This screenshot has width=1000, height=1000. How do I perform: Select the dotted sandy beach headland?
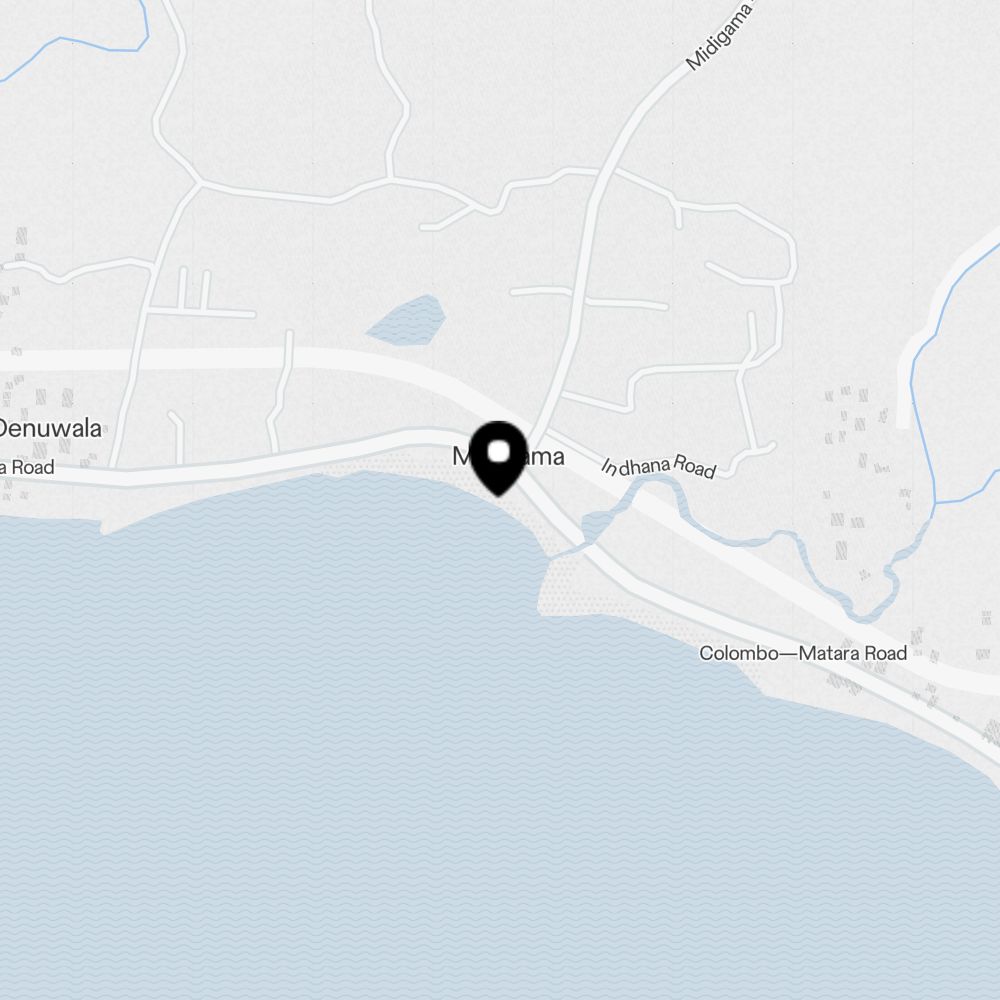click(574, 587)
